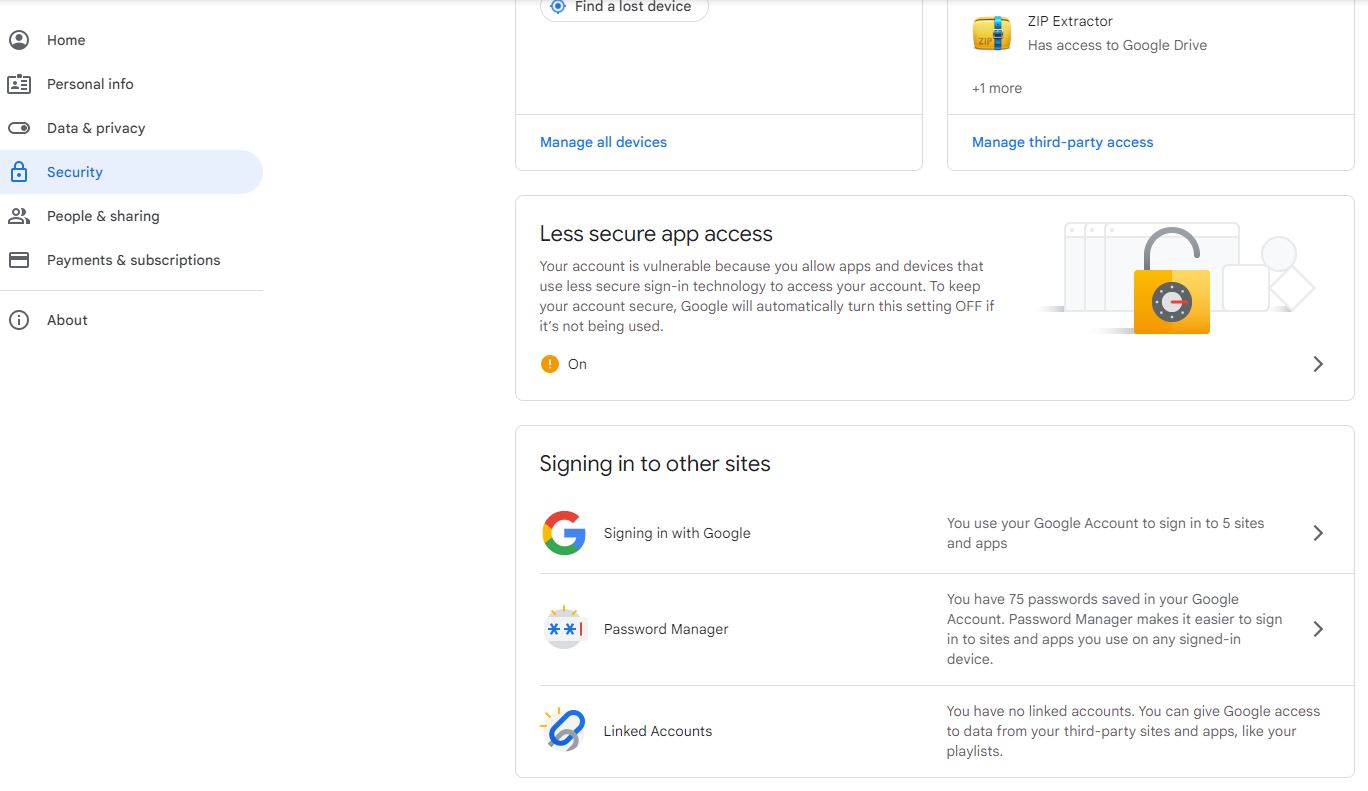
Task: Click the Linked Accounts chain icon
Action: point(564,730)
